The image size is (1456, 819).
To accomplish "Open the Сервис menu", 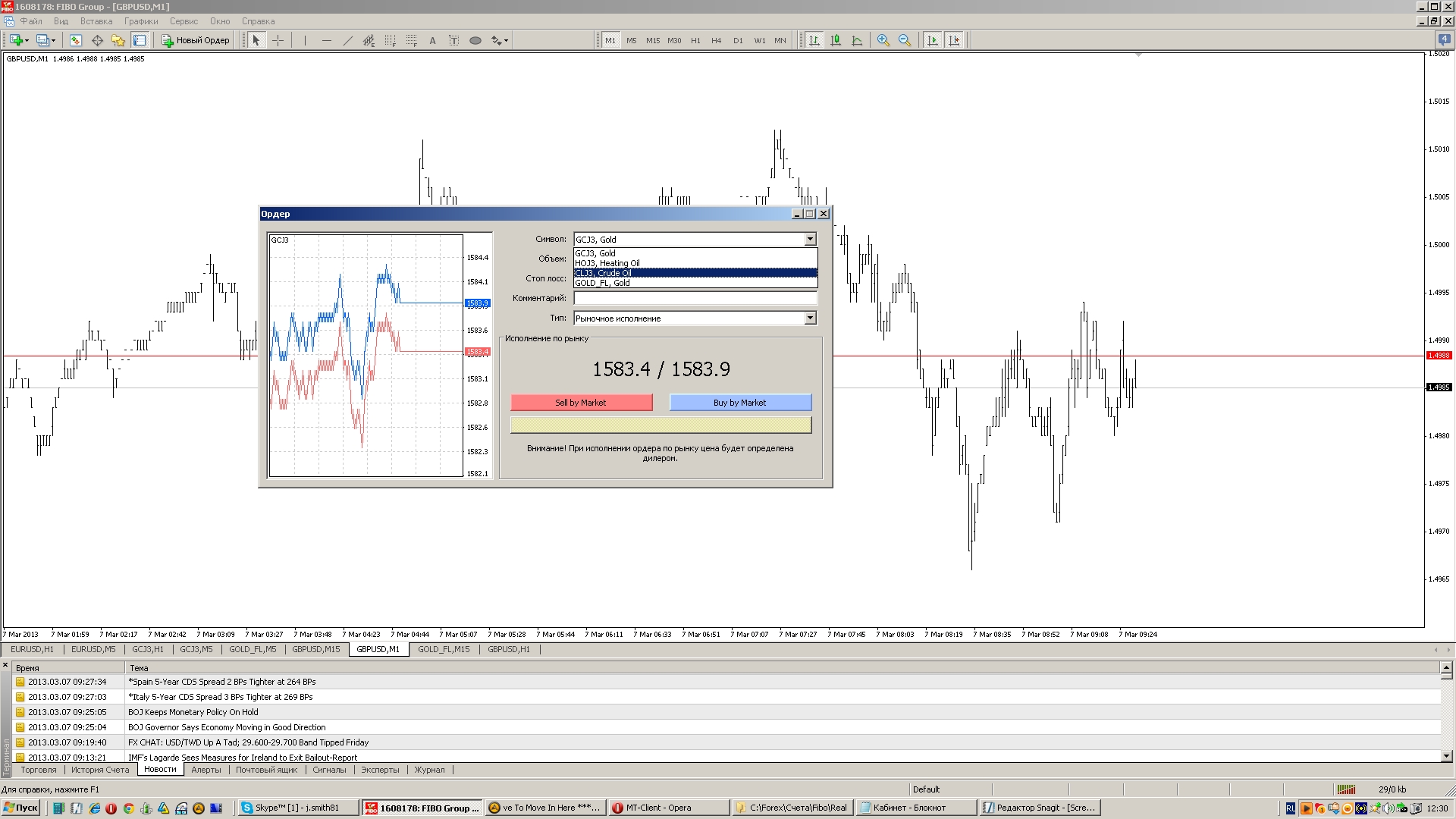I will 184,21.
